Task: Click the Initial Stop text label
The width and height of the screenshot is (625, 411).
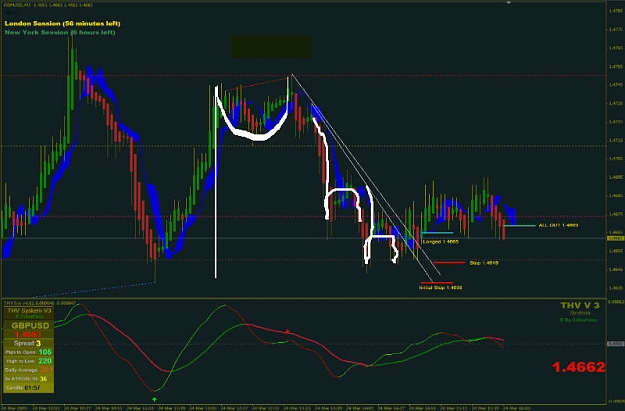Action: click(x=440, y=287)
